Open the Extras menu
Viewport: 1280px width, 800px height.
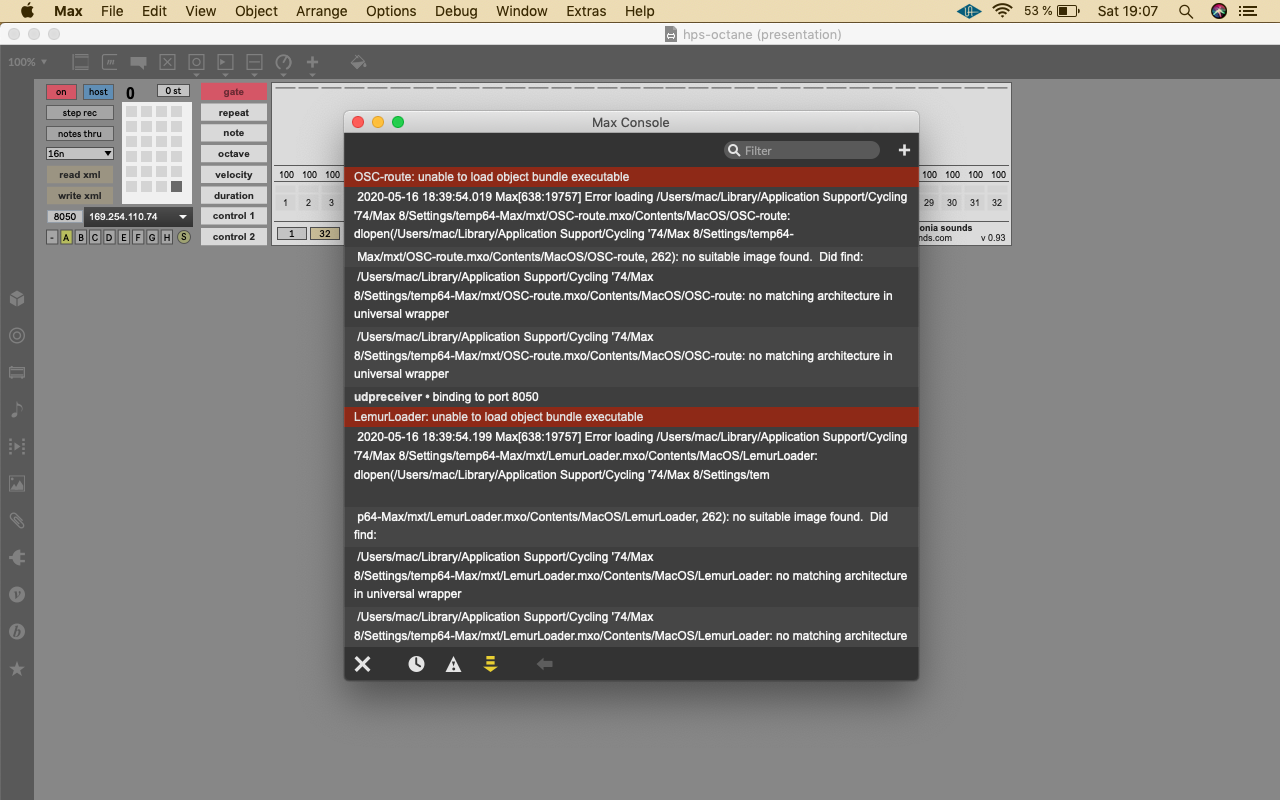tap(586, 11)
